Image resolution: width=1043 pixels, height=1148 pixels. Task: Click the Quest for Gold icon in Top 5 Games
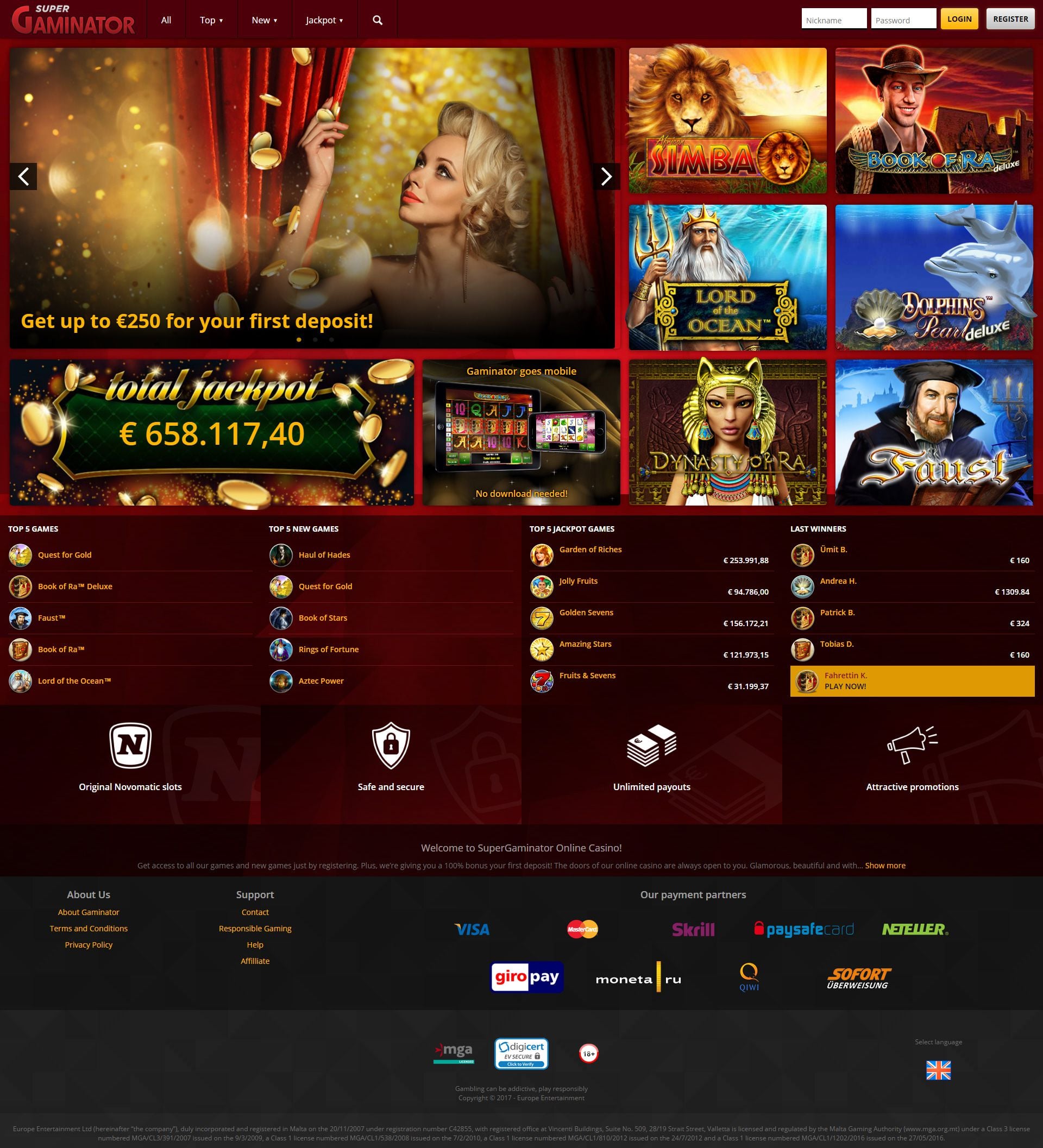tap(20, 555)
